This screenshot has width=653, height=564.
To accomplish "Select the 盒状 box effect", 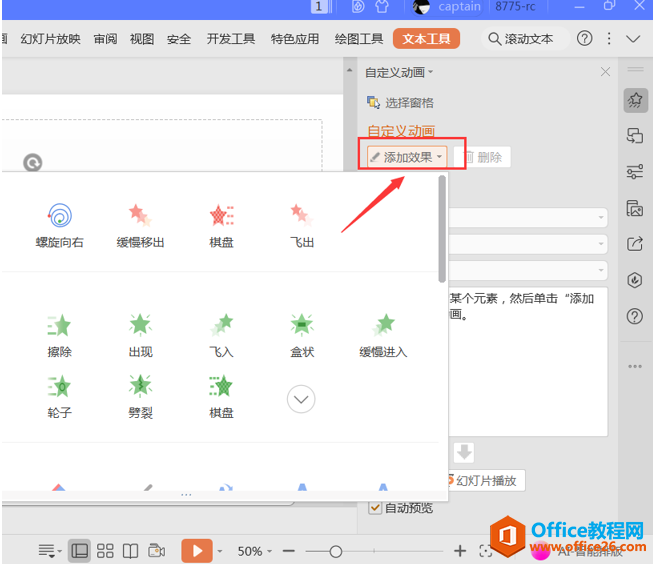I will (302, 336).
